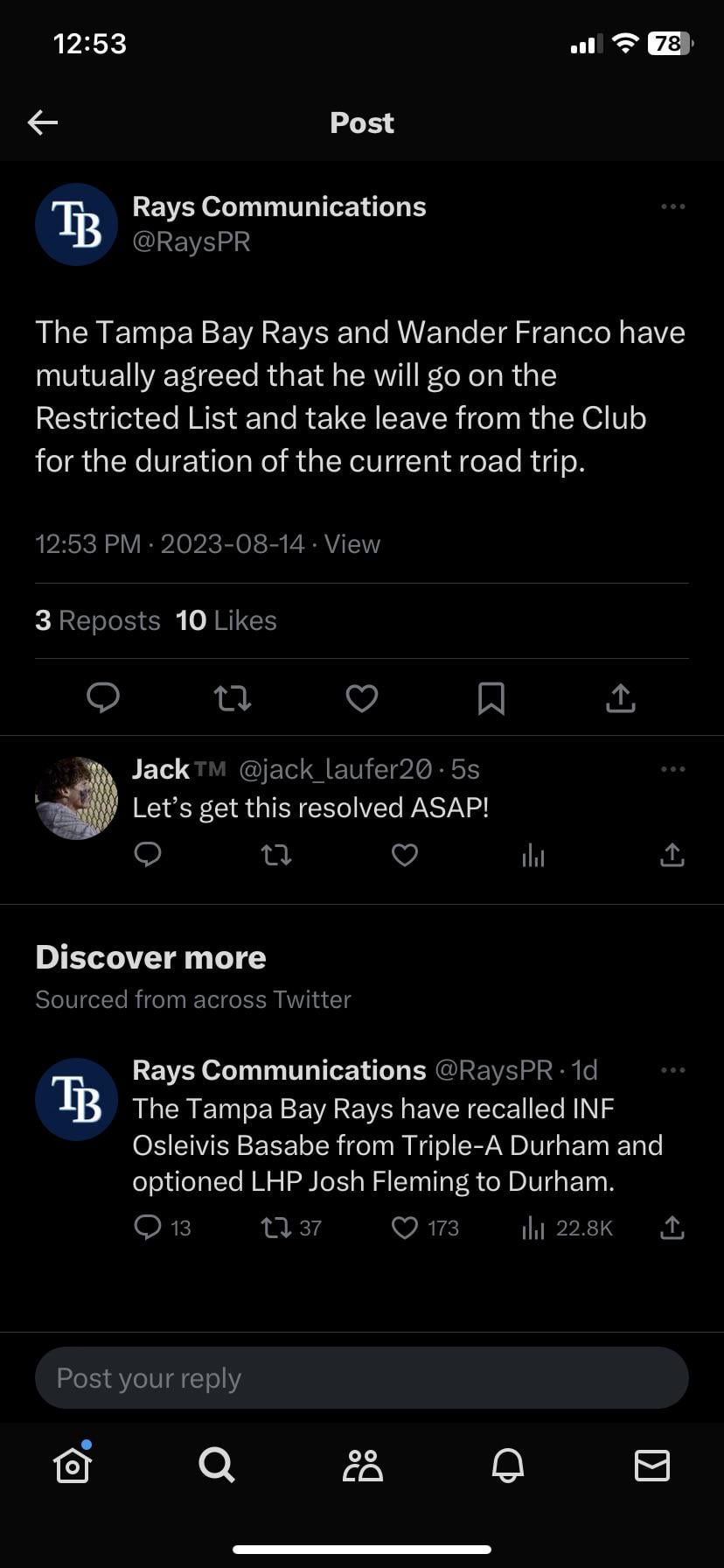The image size is (724, 1568).
Task: Open the Messages envelope tab
Action: coord(651,1465)
